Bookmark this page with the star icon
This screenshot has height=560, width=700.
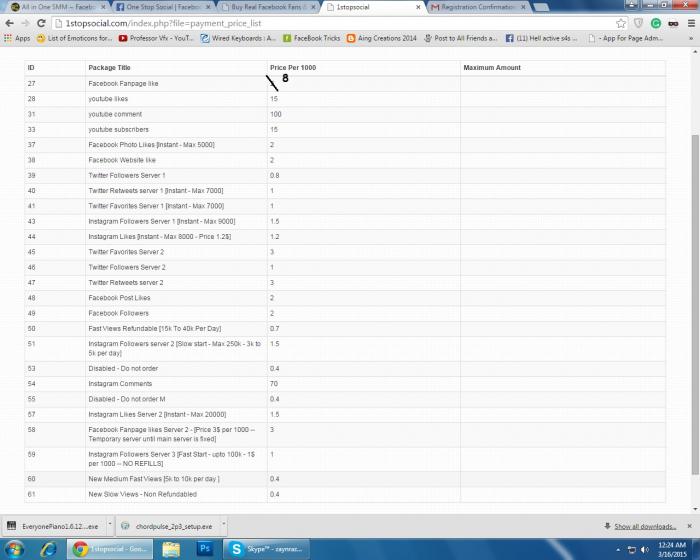pyautogui.click(x=621, y=23)
